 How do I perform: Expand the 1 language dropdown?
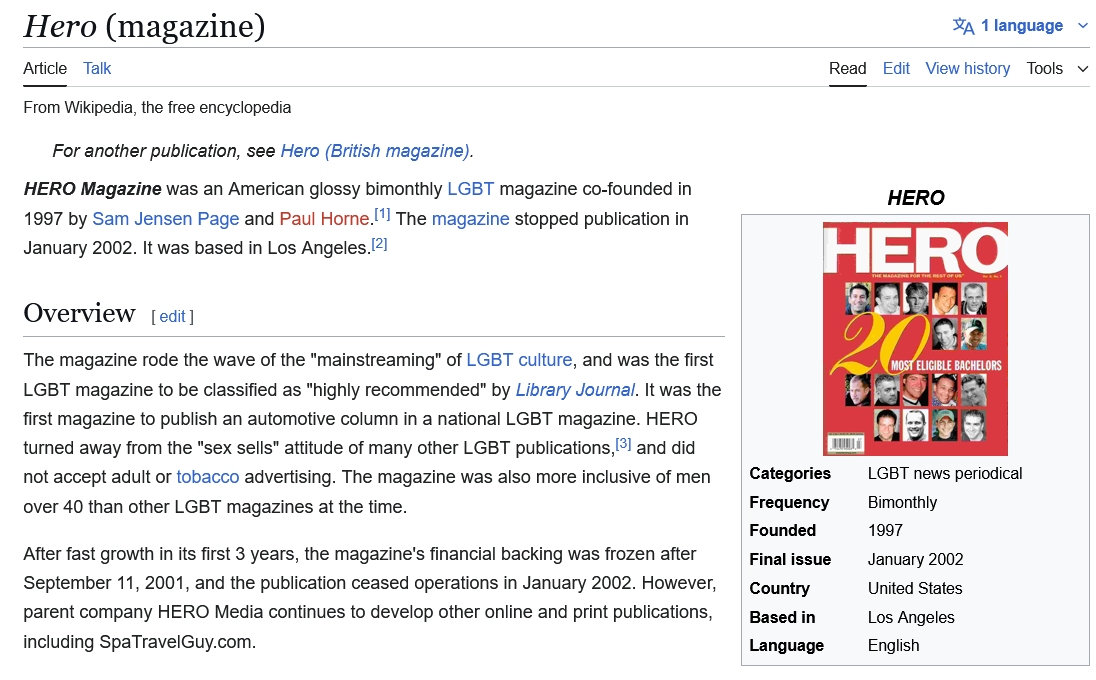click(1021, 26)
